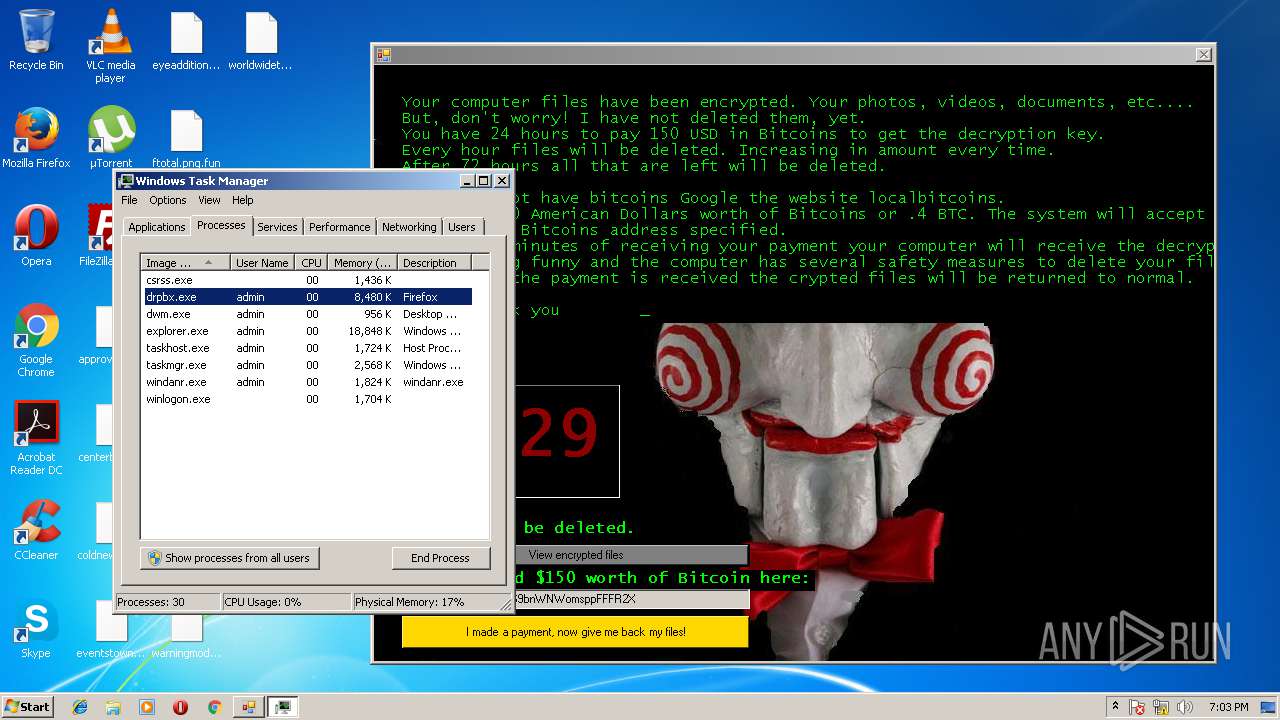Sort processes by Image Name column
Screen dimensions: 1280x720
[x=186, y=263]
